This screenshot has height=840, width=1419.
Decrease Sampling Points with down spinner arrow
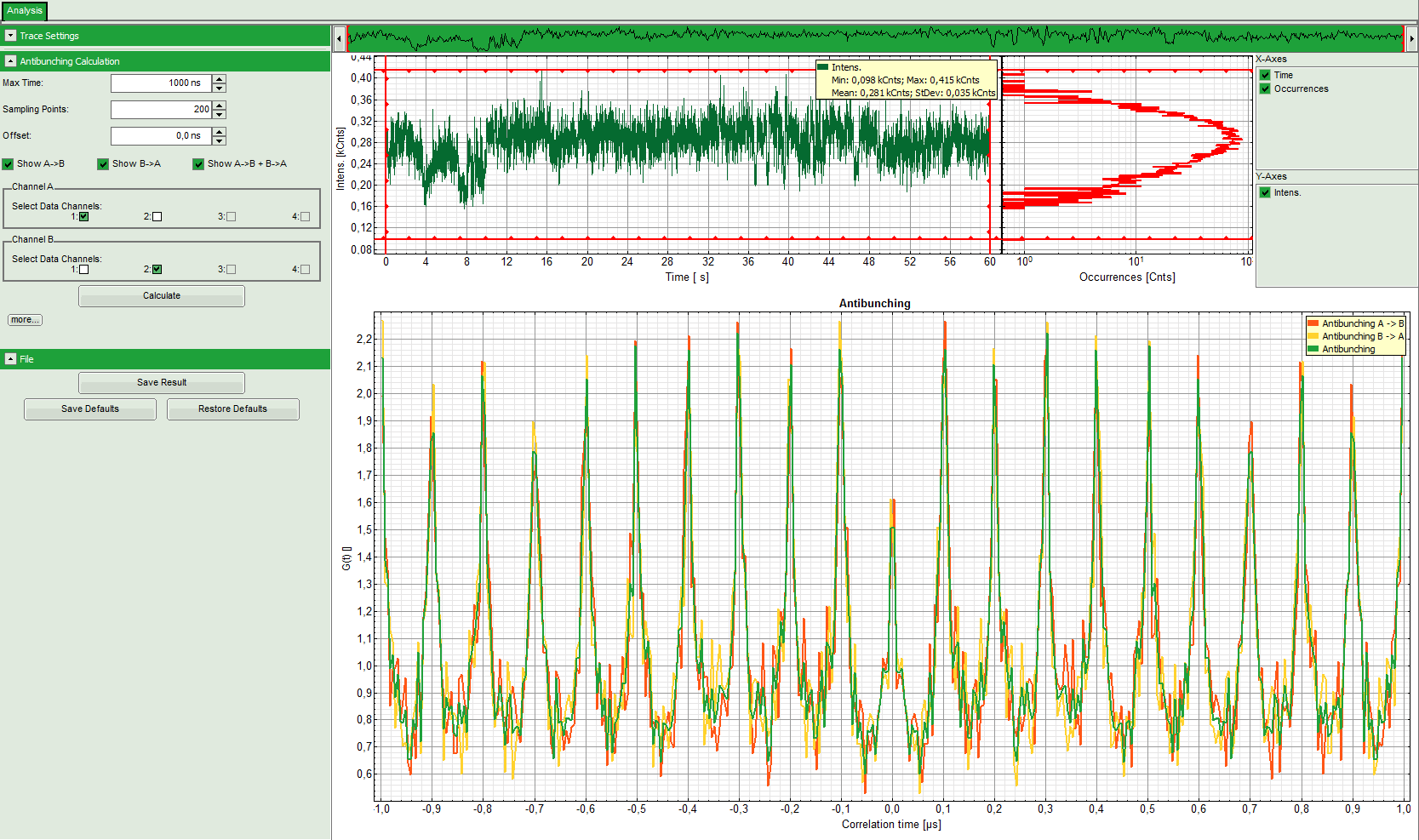click(x=220, y=114)
